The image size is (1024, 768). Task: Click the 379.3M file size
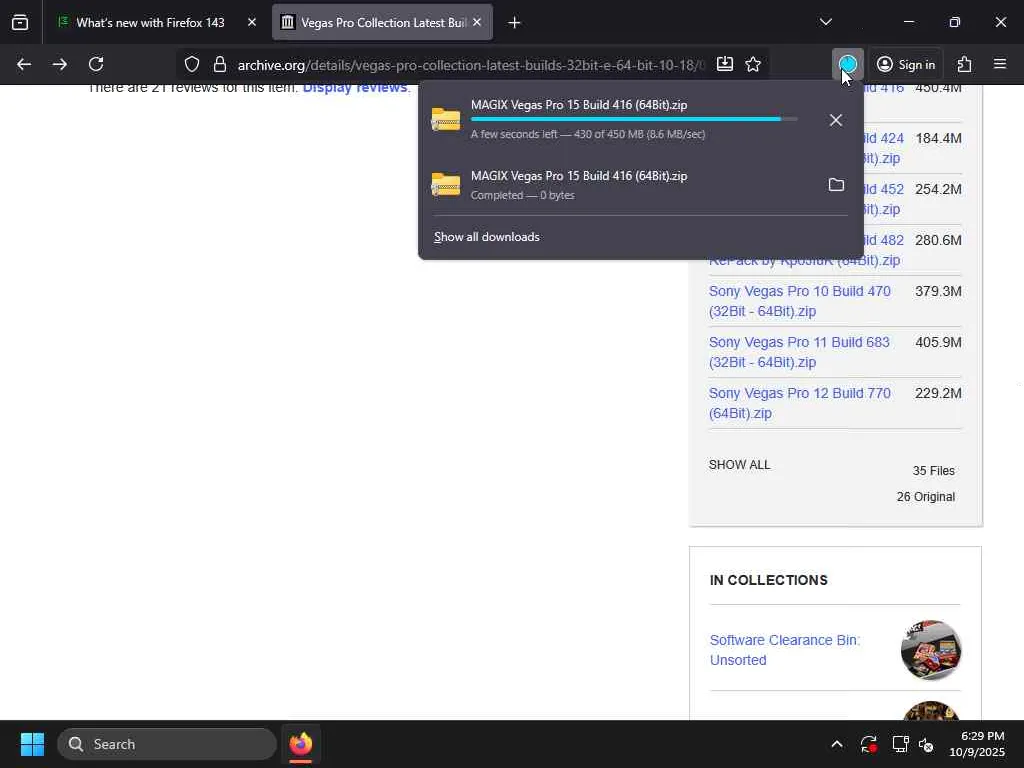(x=938, y=291)
